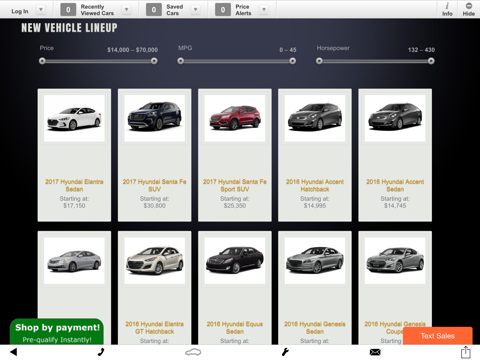480x360 pixels.
Task: Grab the MPG slider maximum handle
Action: pyautogui.click(x=293, y=61)
